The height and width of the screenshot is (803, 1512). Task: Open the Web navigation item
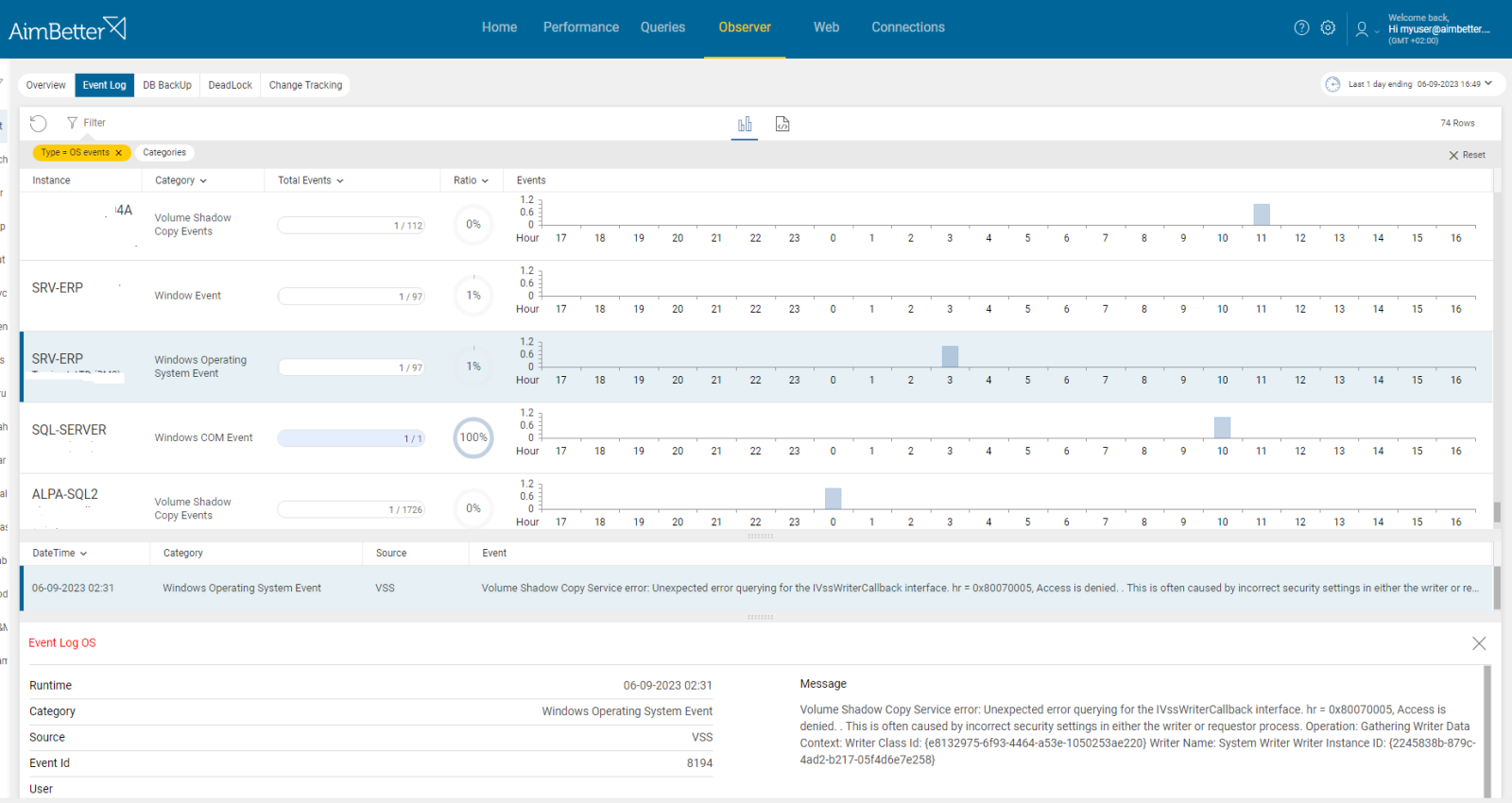[x=826, y=27]
